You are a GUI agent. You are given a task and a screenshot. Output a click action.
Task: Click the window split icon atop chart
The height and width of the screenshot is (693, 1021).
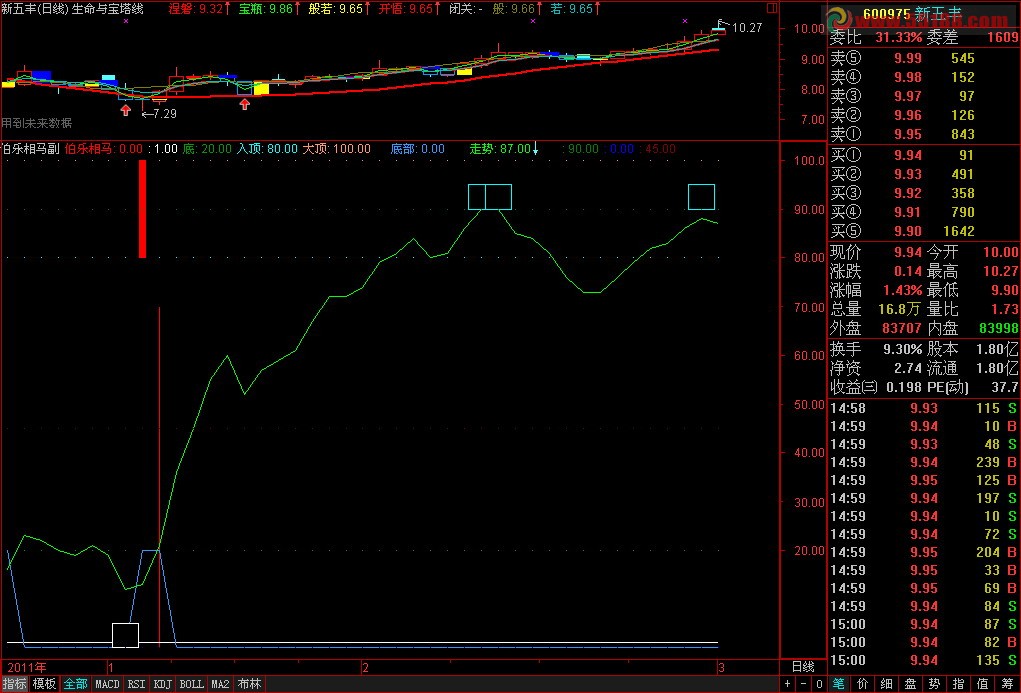[x=772, y=8]
